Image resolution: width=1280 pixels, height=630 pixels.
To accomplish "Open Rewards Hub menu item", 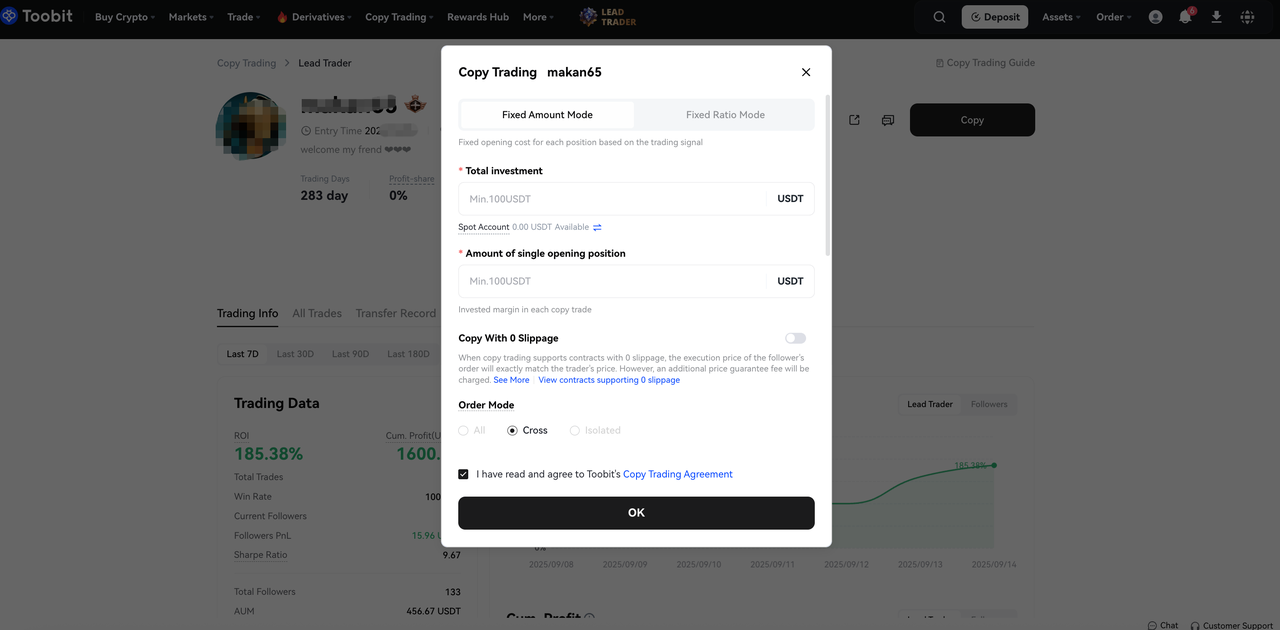I will pyautogui.click(x=478, y=17).
